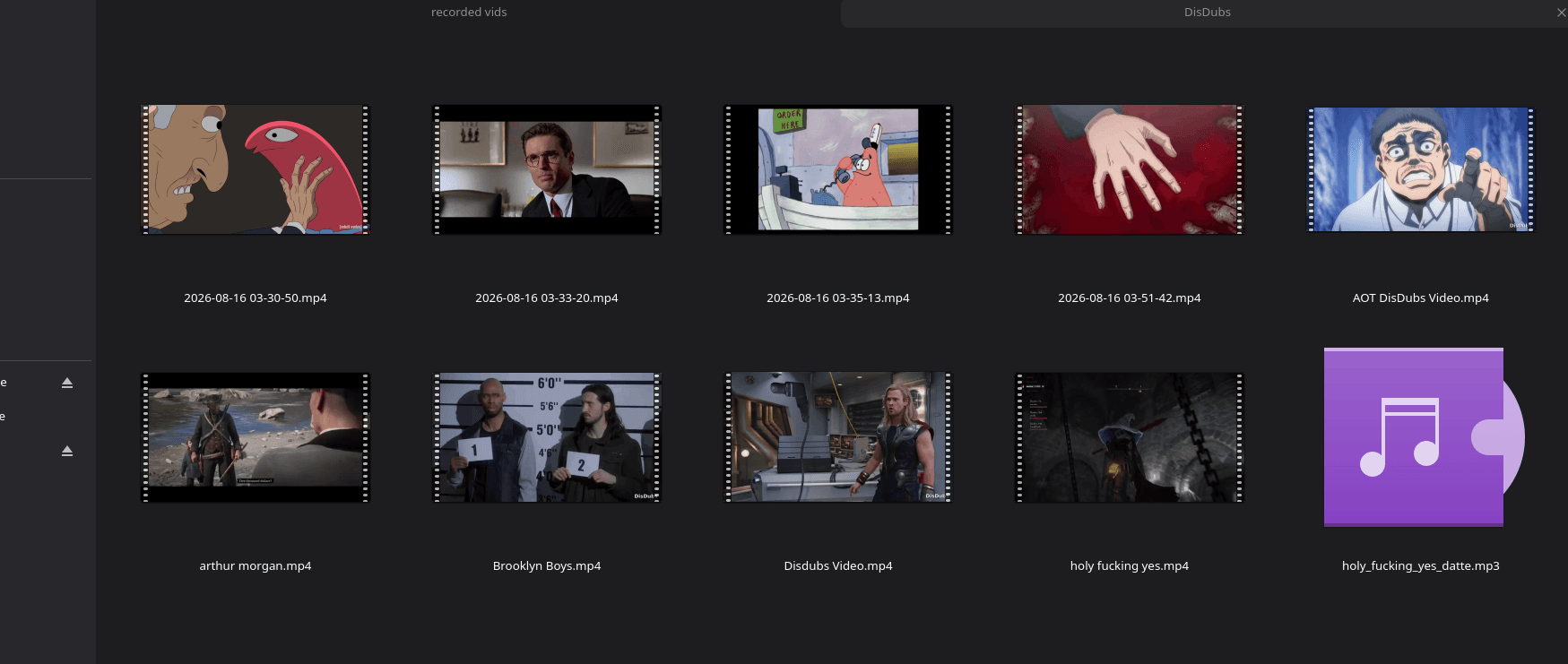
Task: Open the 2026-08-16 03-30-50.mp4 video thumbnail
Action: [x=256, y=169]
